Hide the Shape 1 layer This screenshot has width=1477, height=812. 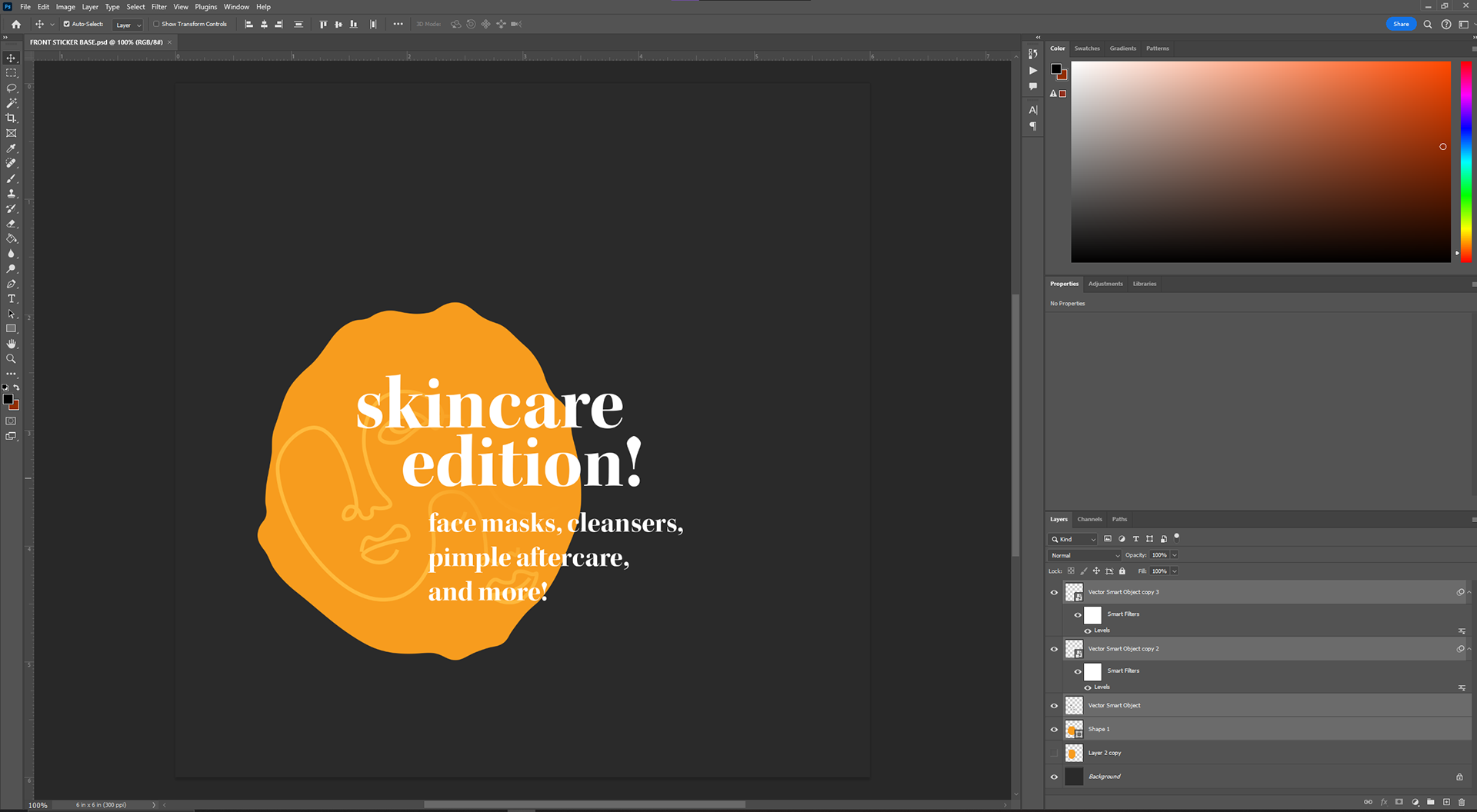[1054, 729]
